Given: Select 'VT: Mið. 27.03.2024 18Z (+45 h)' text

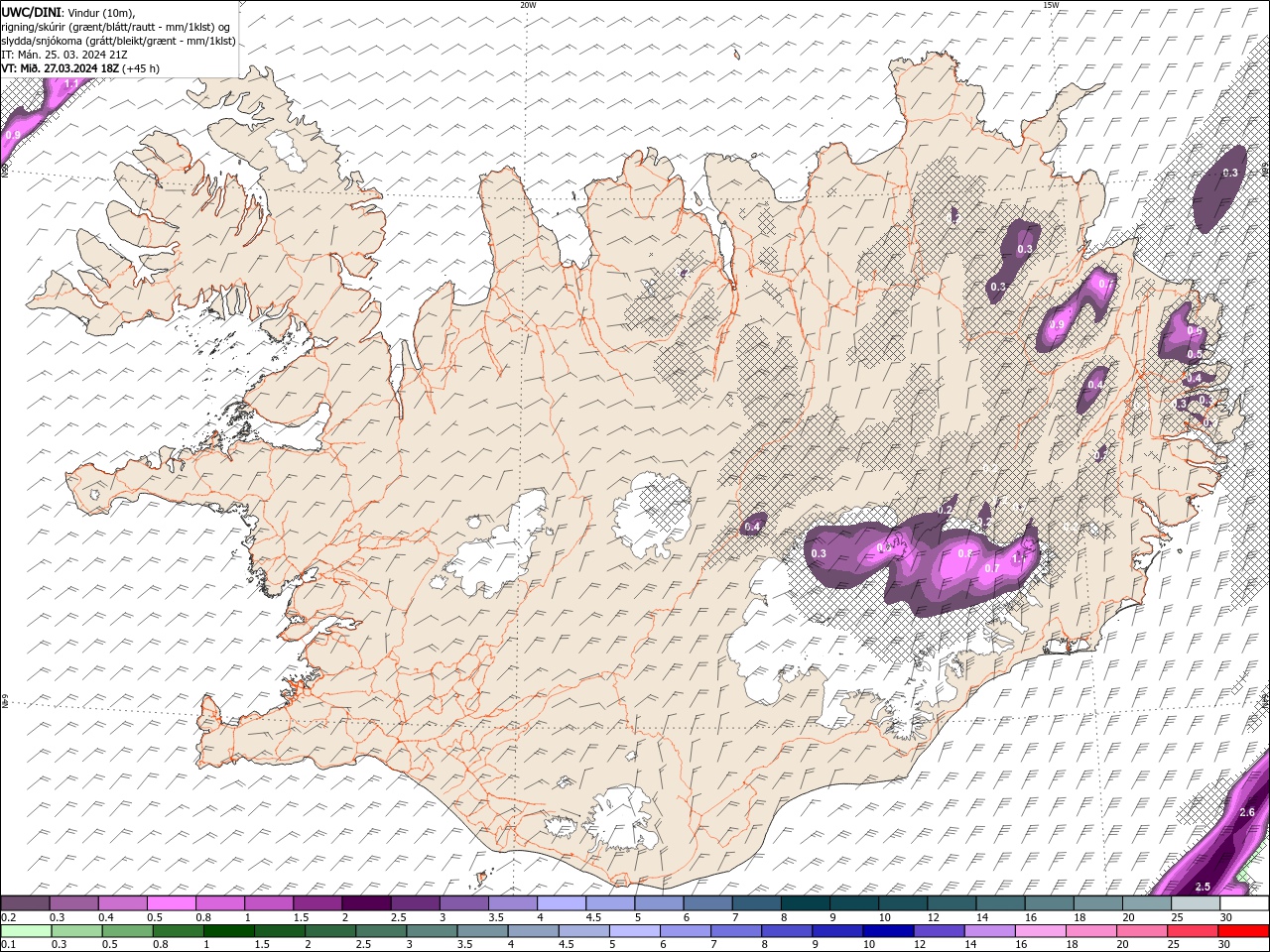Looking at the screenshot, I should pyautogui.click(x=80, y=68).
